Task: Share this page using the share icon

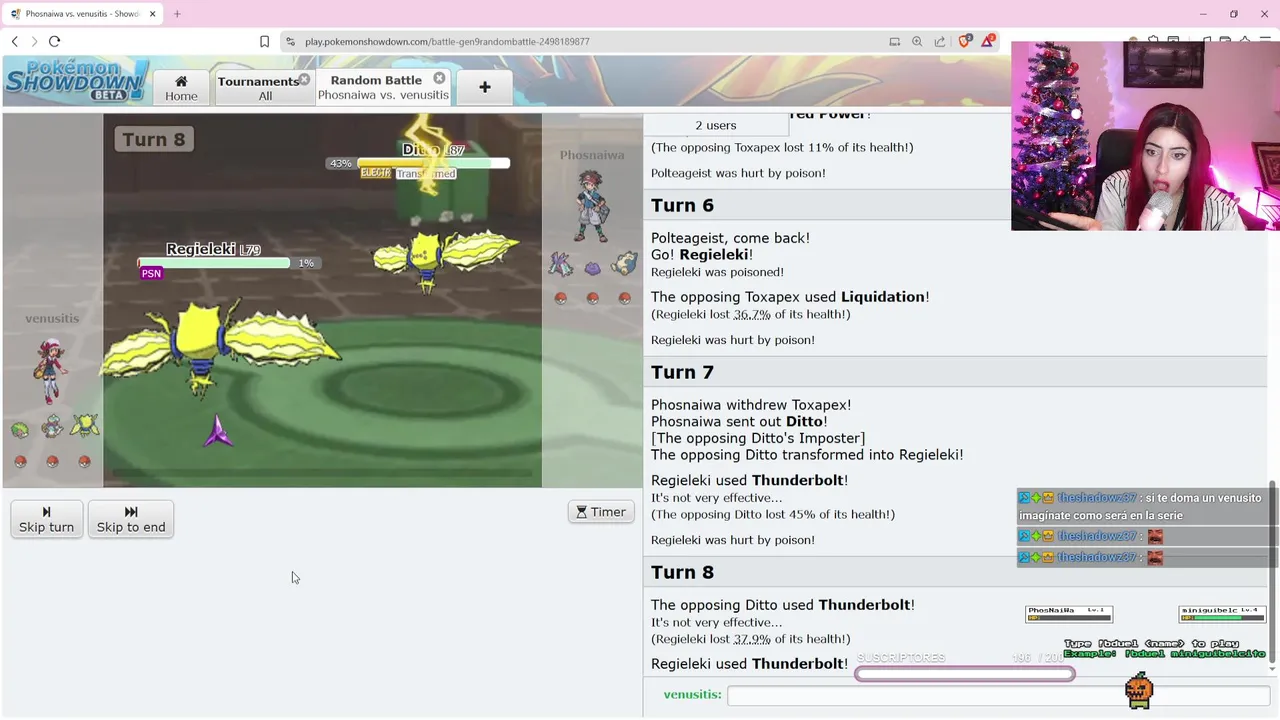Action: [940, 41]
